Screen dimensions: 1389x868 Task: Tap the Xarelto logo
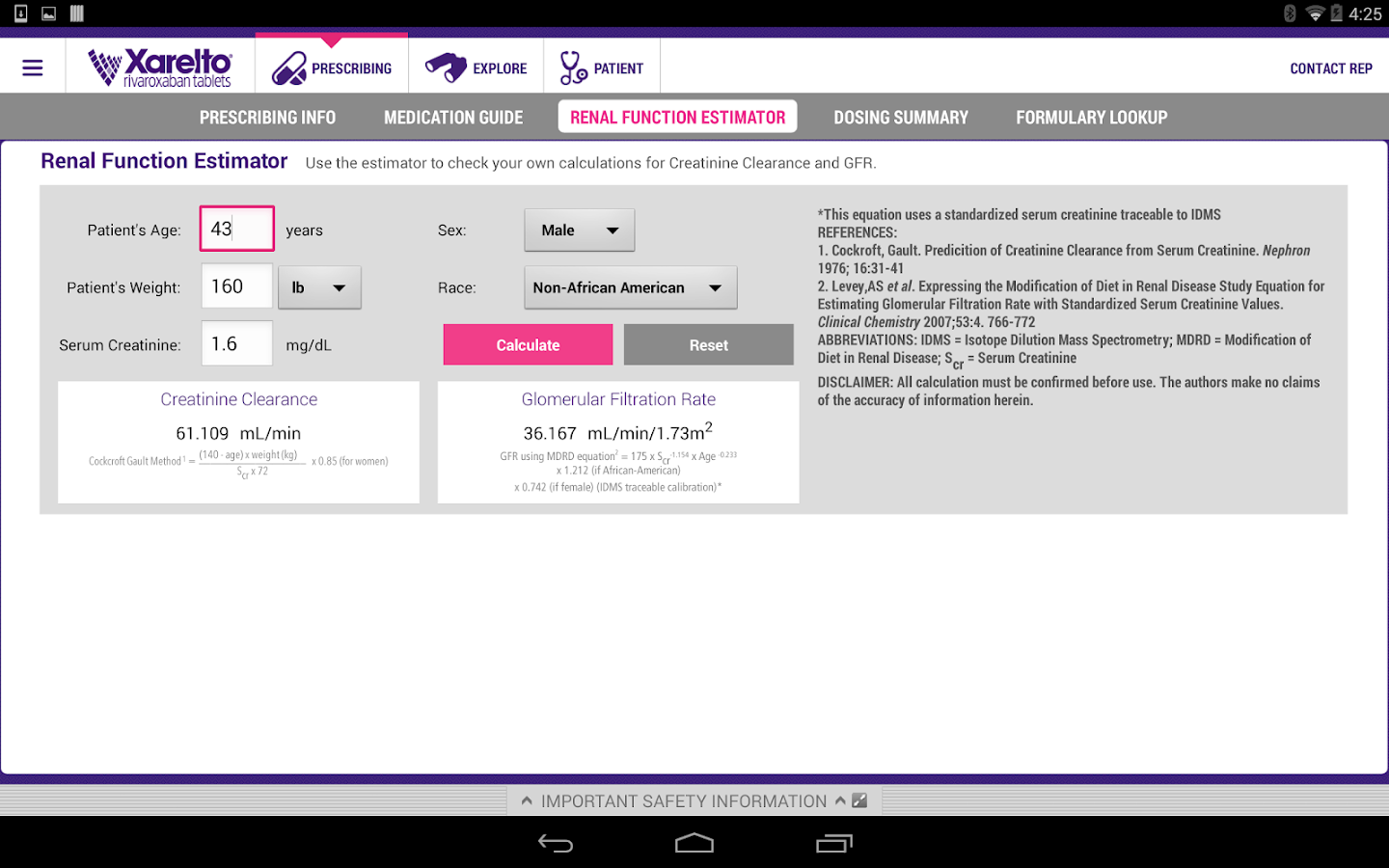[x=160, y=68]
